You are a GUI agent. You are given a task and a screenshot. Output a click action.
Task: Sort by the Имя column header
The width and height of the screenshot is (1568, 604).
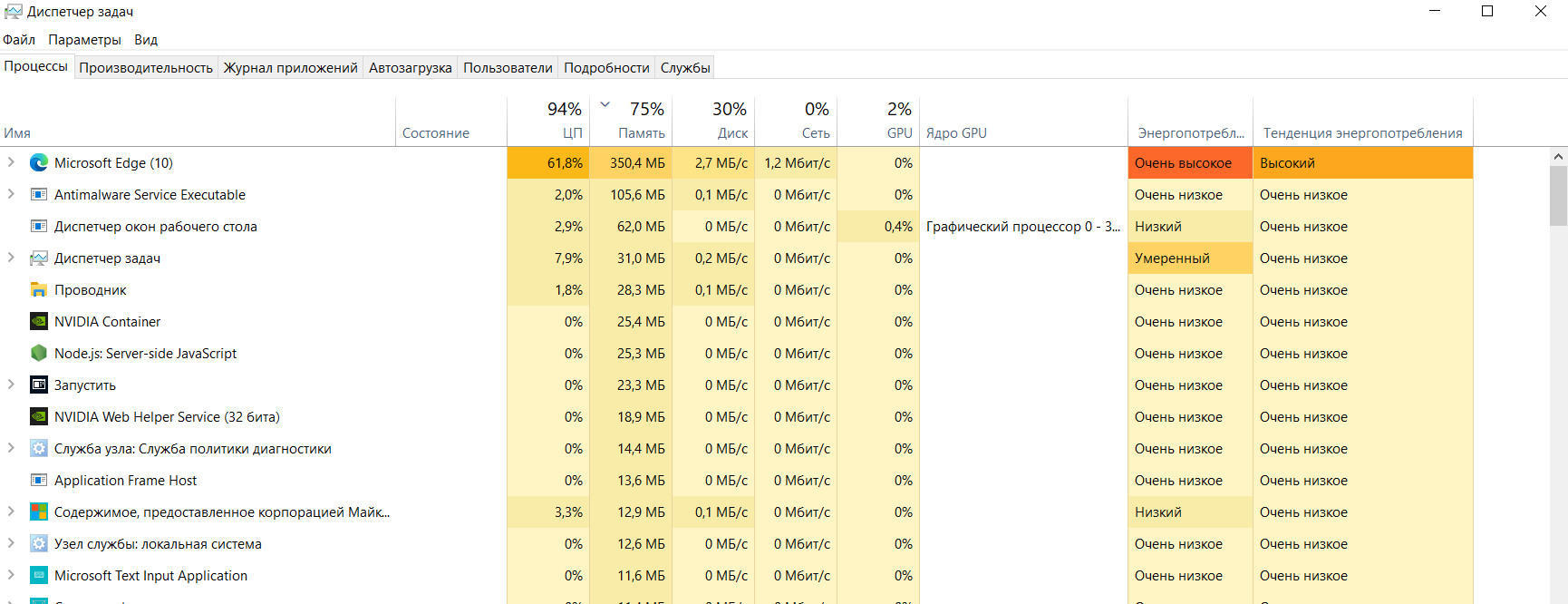(198, 122)
